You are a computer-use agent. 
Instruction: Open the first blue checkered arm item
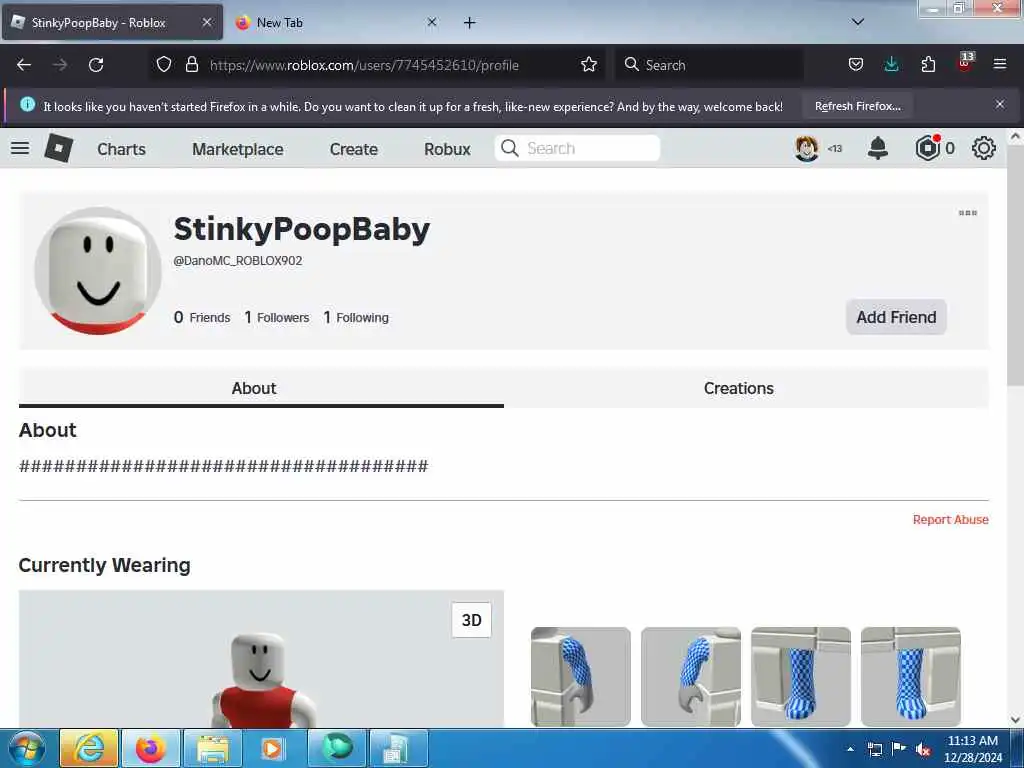[581, 677]
